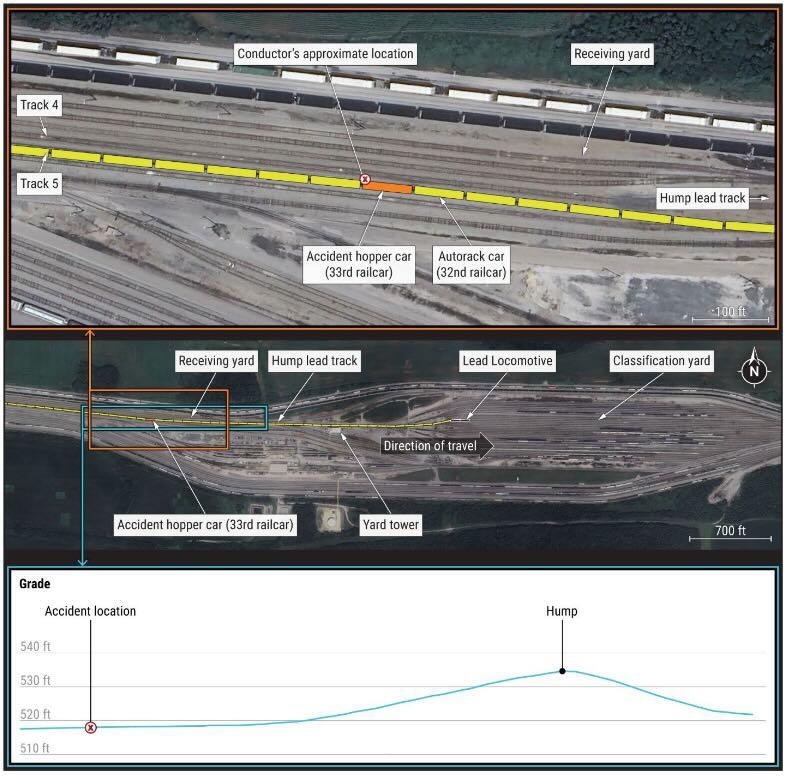Click the '520 ft' axis label

click(x=35, y=714)
